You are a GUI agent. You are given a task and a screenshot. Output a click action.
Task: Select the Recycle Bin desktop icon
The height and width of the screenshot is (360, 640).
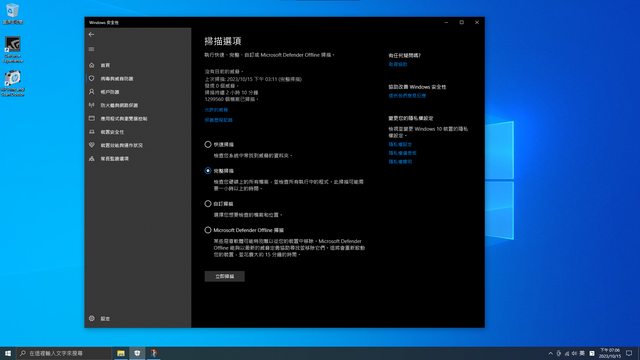pos(13,13)
